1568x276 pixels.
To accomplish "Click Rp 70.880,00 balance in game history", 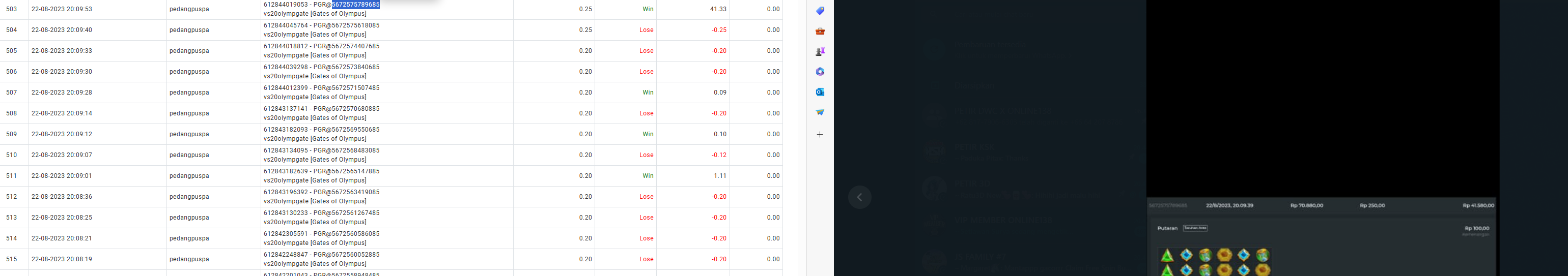I will [1307, 205].
